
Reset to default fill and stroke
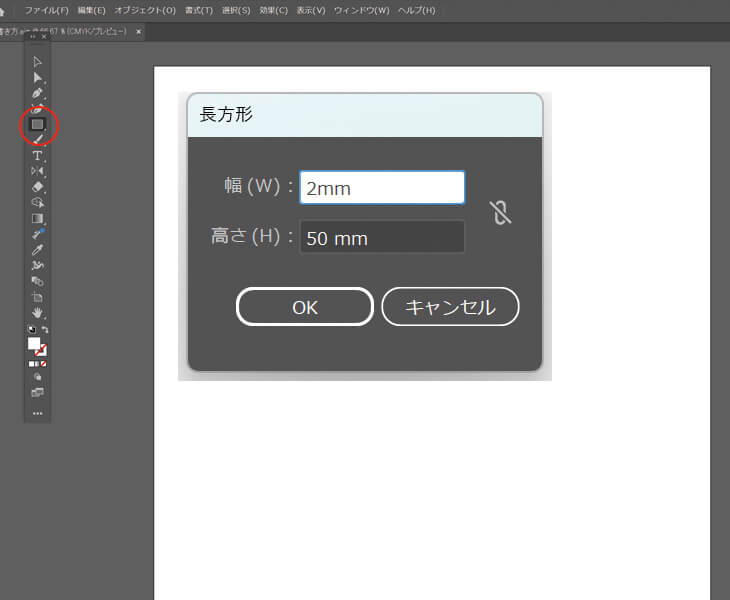tap(31, 330)
